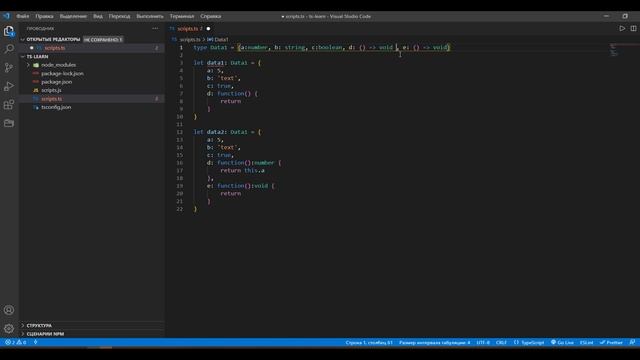Open the Search view in activity bar
The width and height of the screenshot is (640, 360).
[9, 49]
